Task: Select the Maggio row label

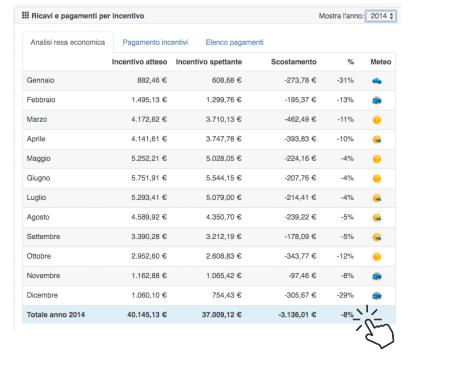Action: (x=38, y=158)
